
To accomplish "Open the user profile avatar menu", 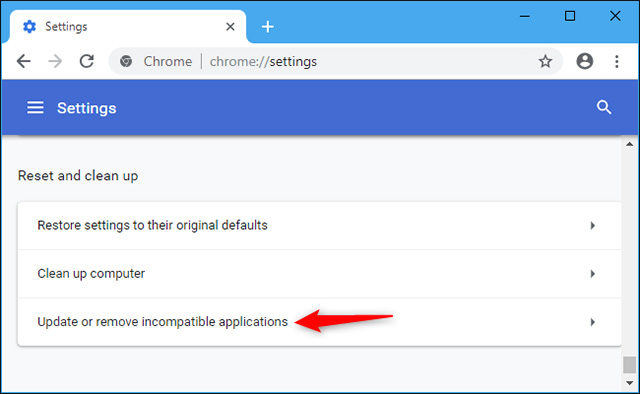I will (584, 61).
